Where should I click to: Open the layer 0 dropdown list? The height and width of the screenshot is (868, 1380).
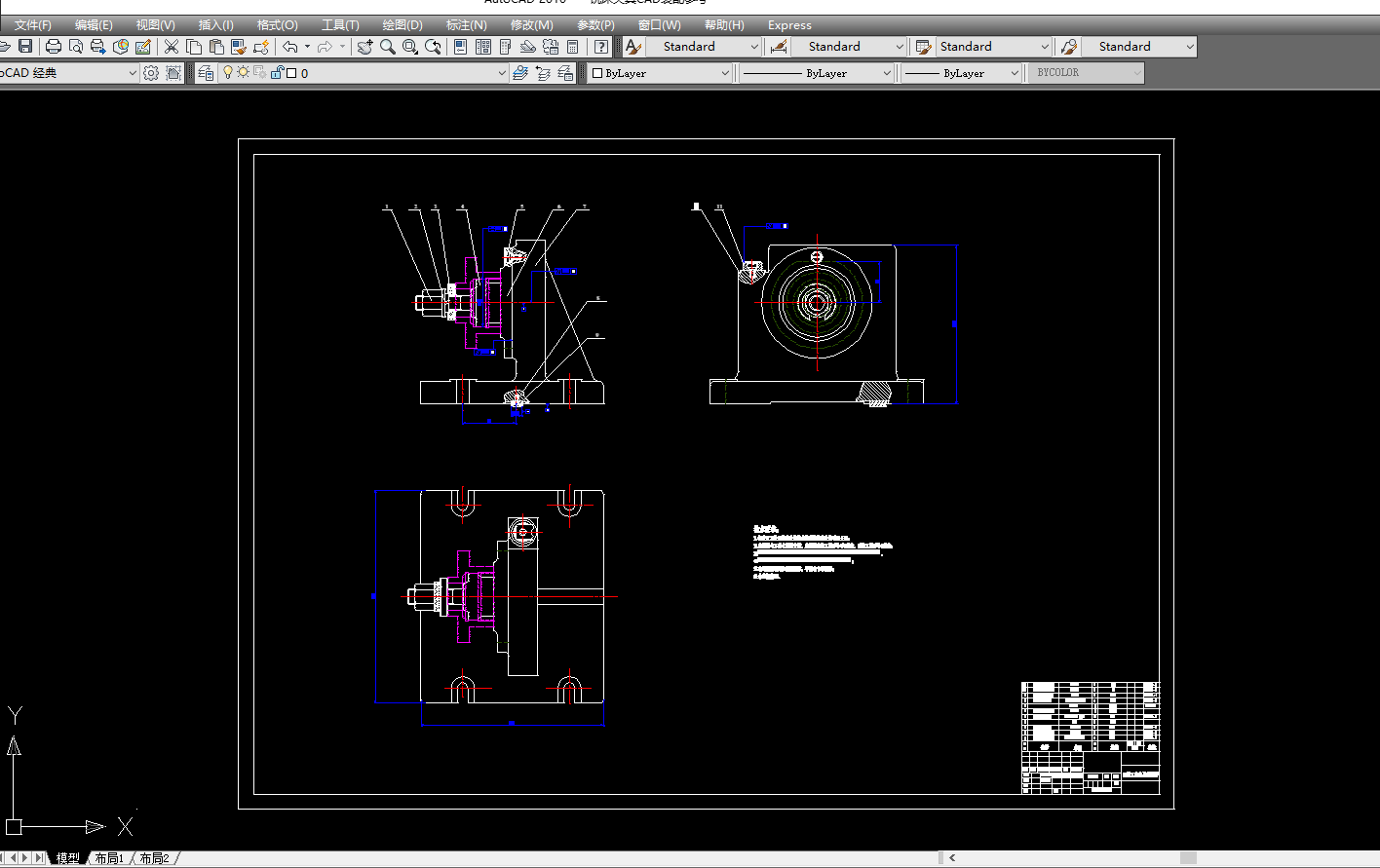(364, 73)
